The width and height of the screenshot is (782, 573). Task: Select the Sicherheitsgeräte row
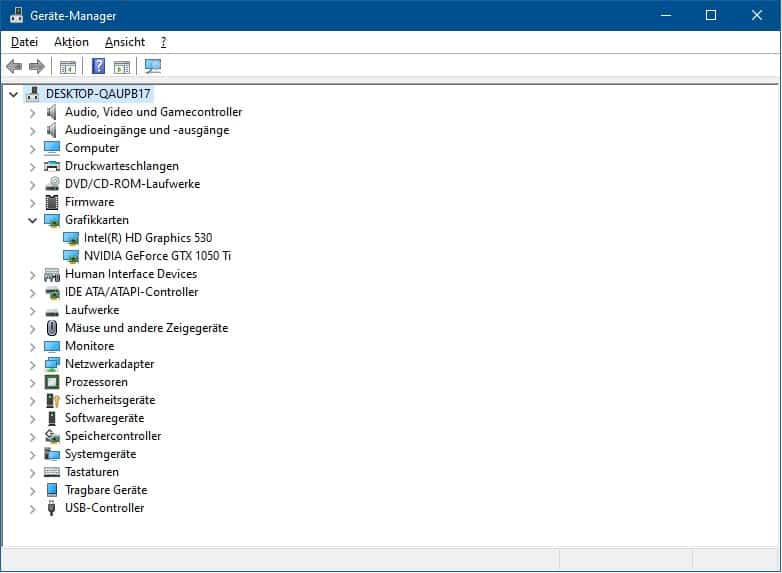[110, 400]
